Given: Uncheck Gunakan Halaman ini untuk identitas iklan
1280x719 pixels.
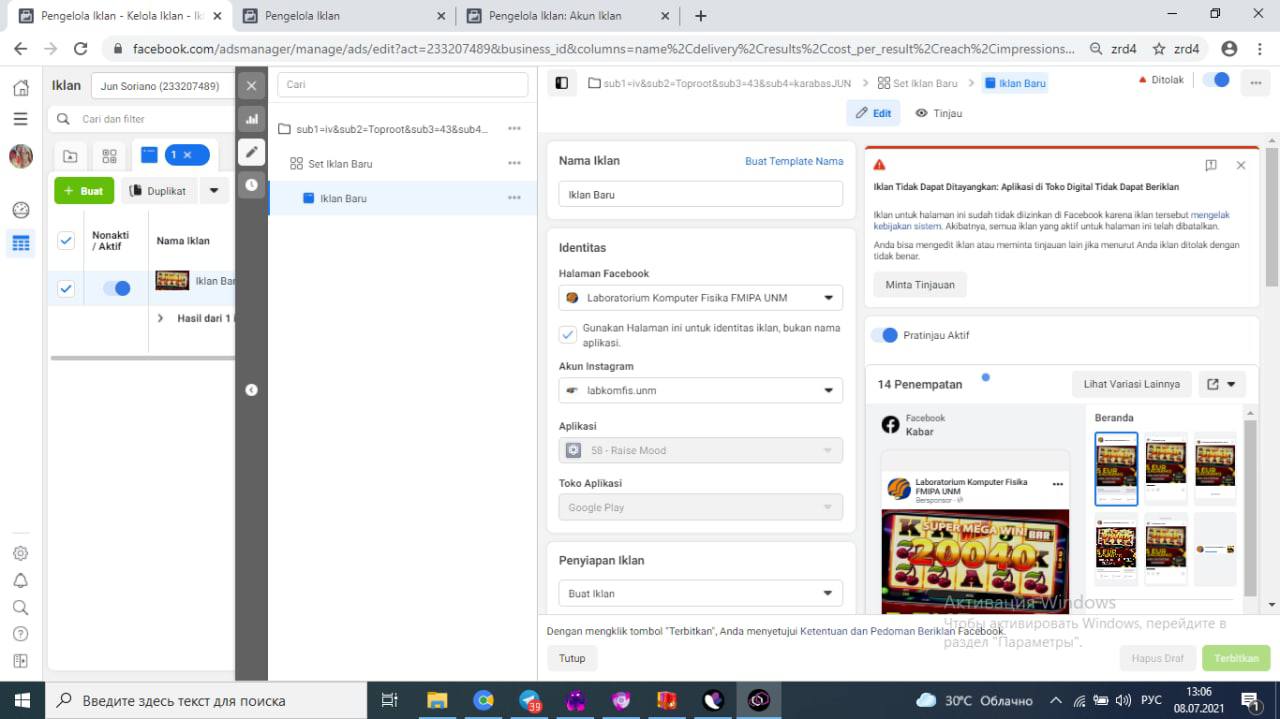Looking at the screenshot, I should (x=567, y=334).
